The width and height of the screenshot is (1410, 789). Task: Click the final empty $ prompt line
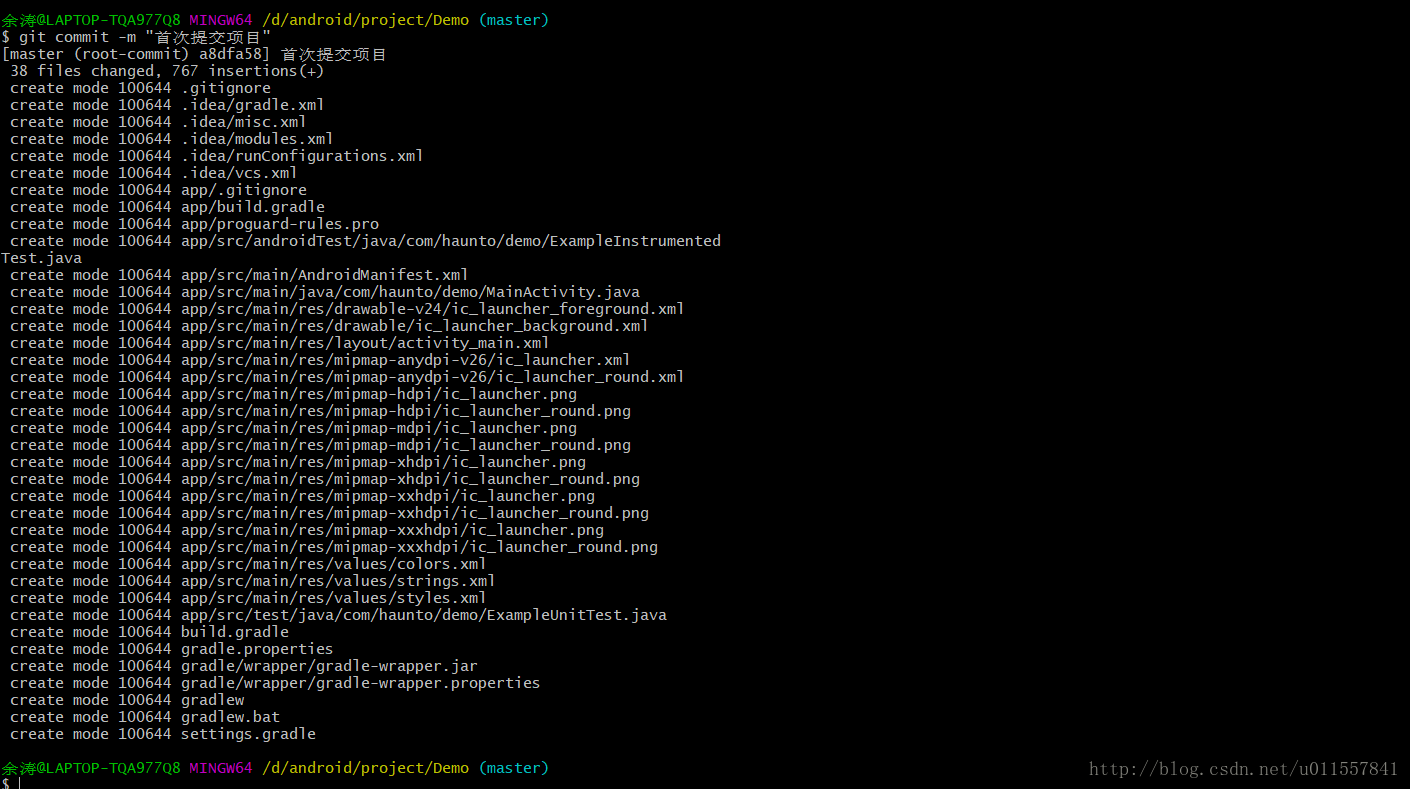tap(10, 783)
